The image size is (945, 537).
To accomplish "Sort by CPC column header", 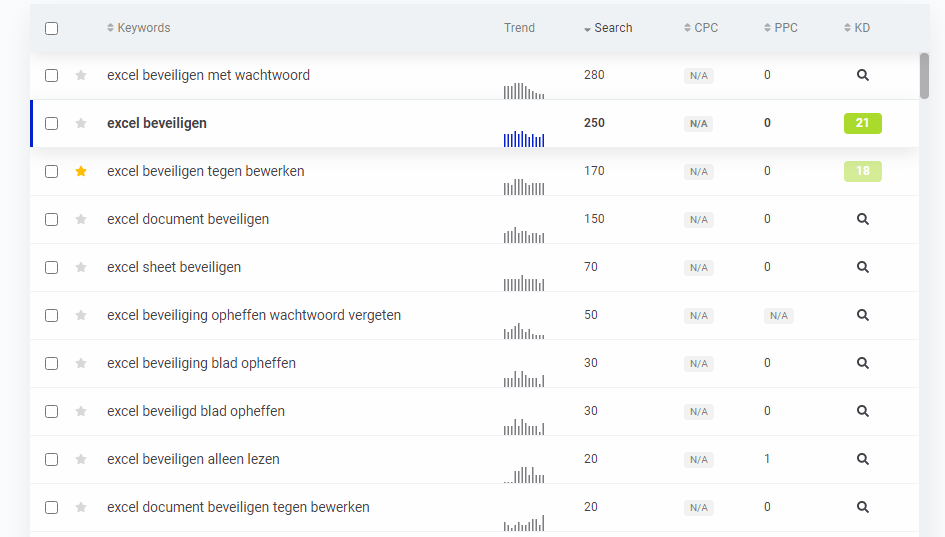I will pos(705,28).
